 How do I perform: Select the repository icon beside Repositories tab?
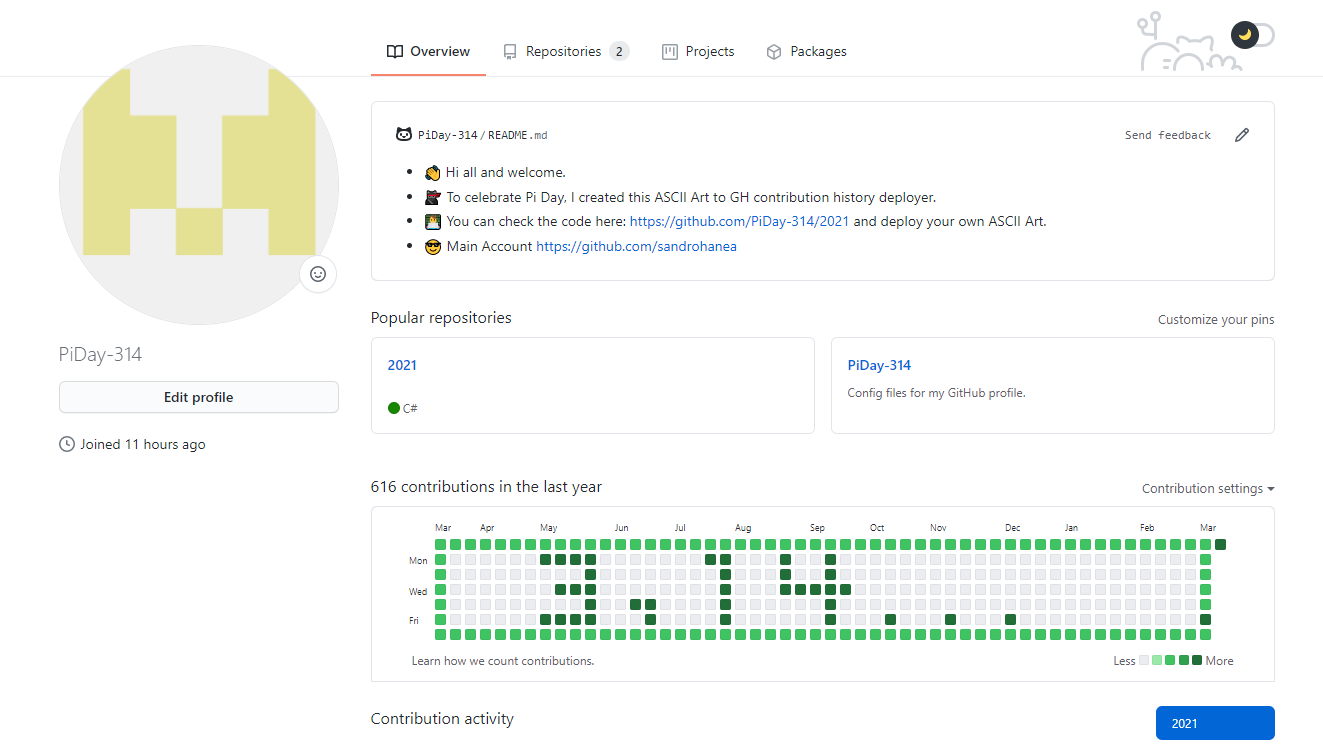pos(511,51)
